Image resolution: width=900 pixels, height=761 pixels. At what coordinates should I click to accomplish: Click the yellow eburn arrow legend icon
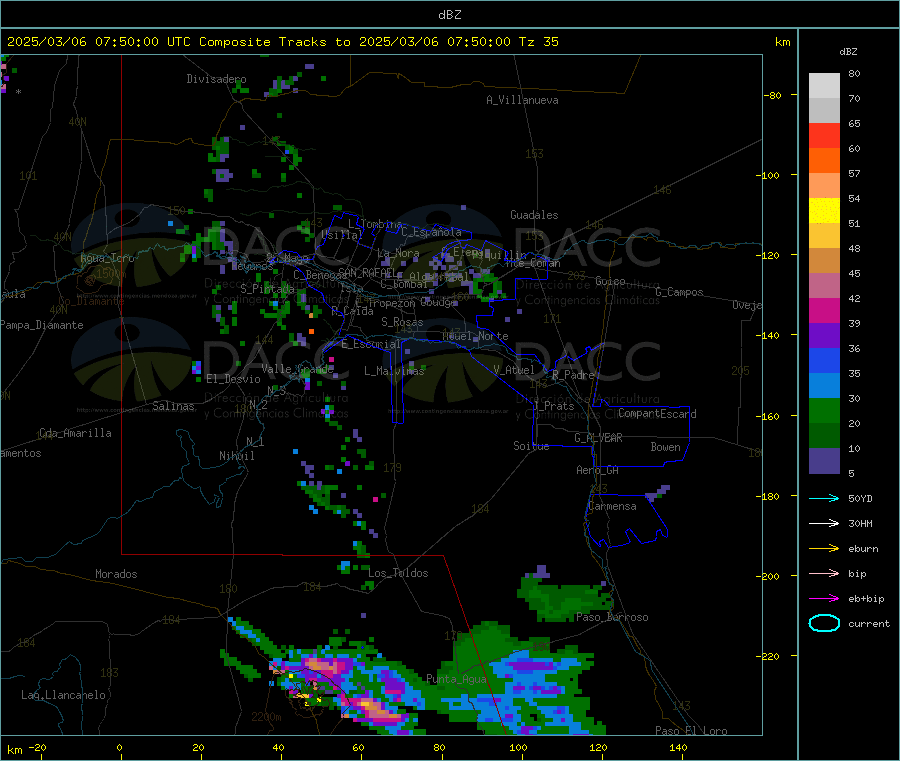click(824, 549)
